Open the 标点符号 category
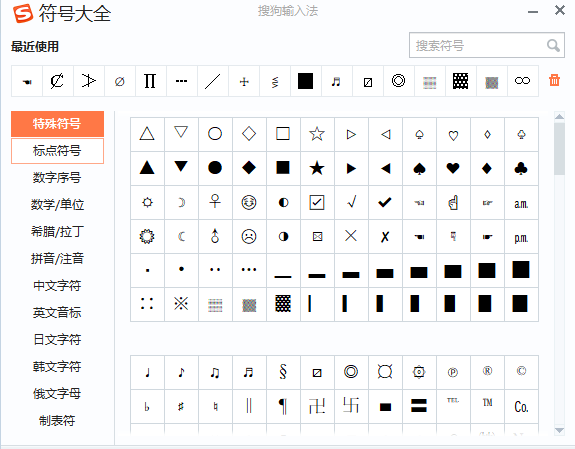 [x=57, y=150]
